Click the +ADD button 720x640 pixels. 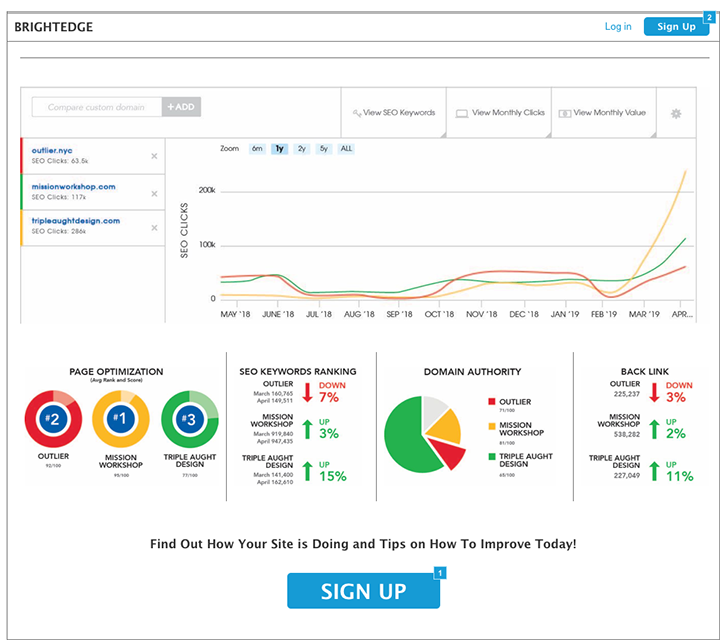(181, 107)
